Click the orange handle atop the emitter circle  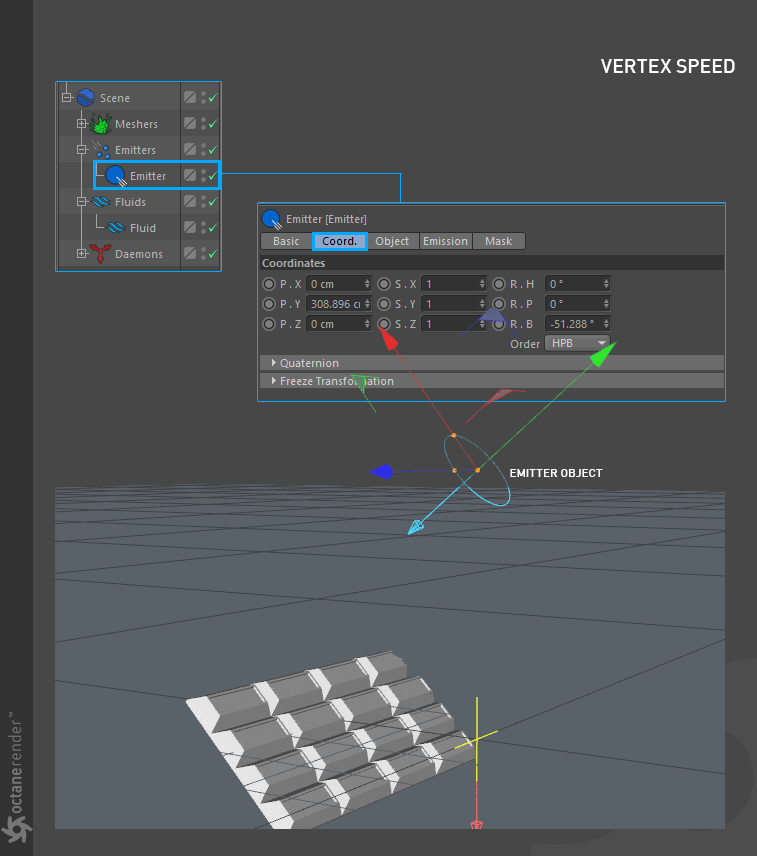pyautogui.click(x=454, y=435)
